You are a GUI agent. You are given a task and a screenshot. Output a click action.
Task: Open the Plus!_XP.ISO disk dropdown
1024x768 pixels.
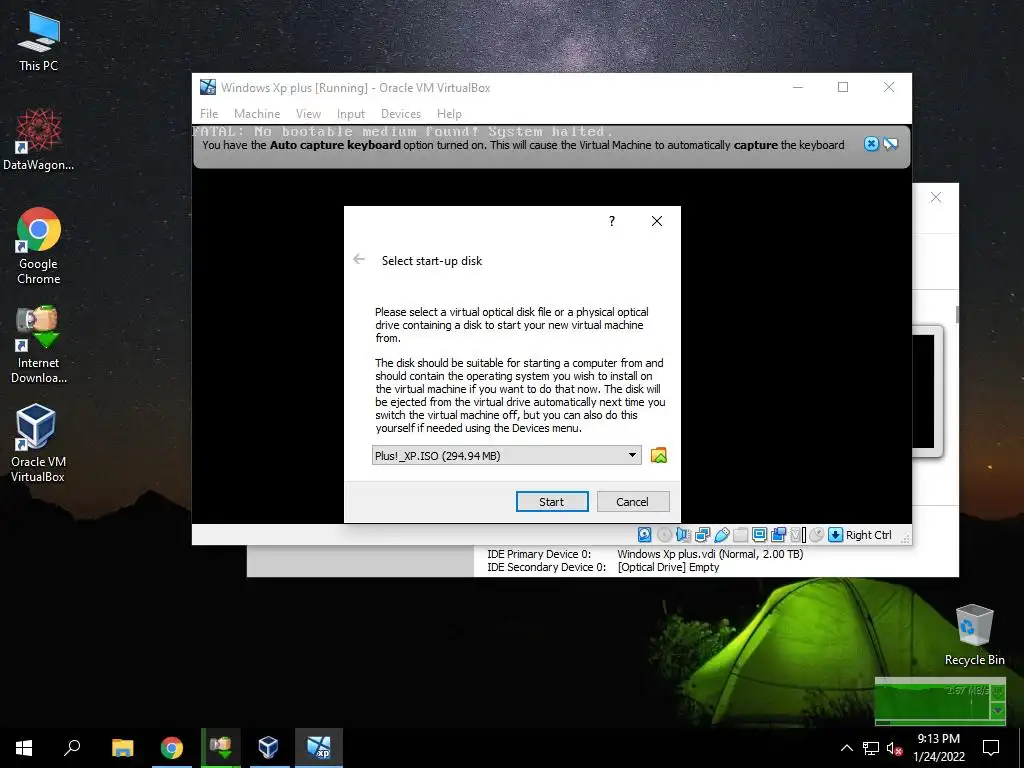[x=507, y=455]
